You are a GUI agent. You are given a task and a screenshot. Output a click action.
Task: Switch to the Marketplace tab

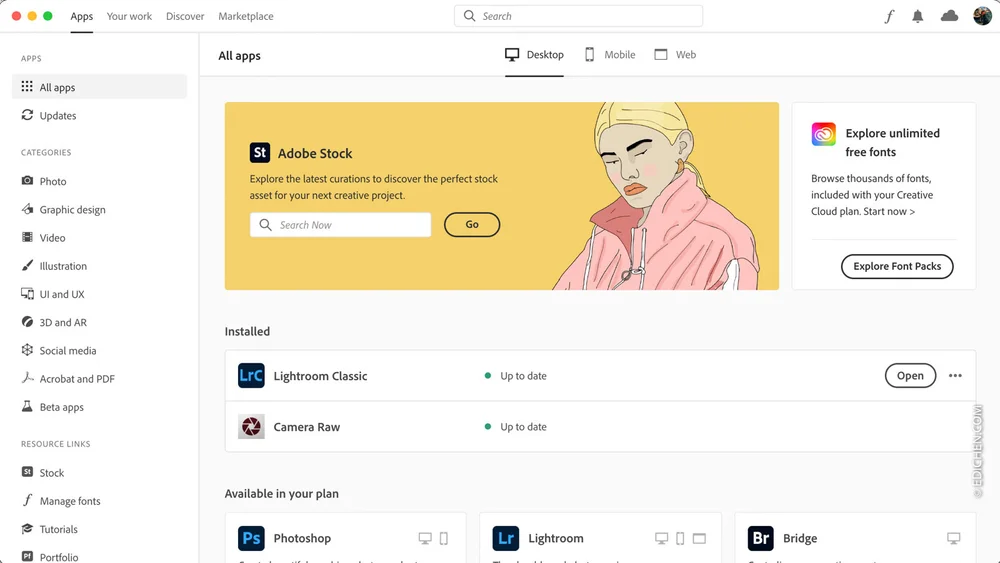point(246,16)
